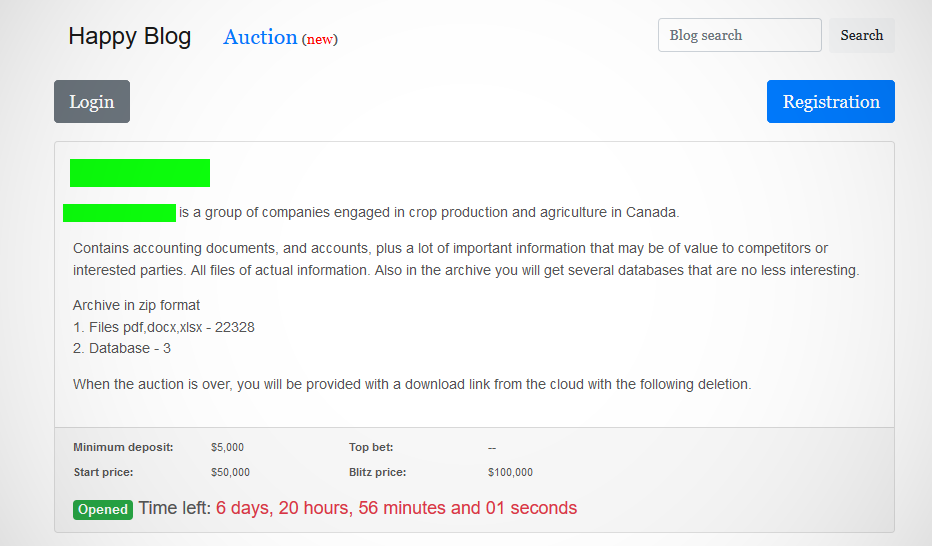Click the $50,000 start price value
The image size is (932, 546).
(230, 472)
